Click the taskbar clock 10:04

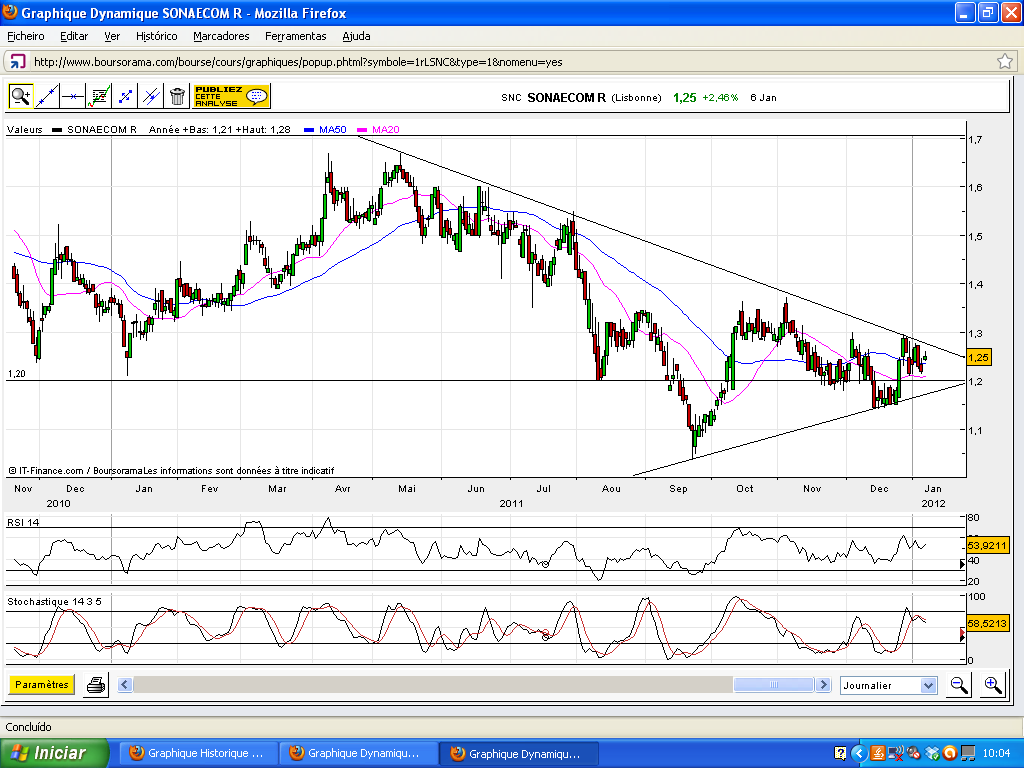(x=996, y=754)
